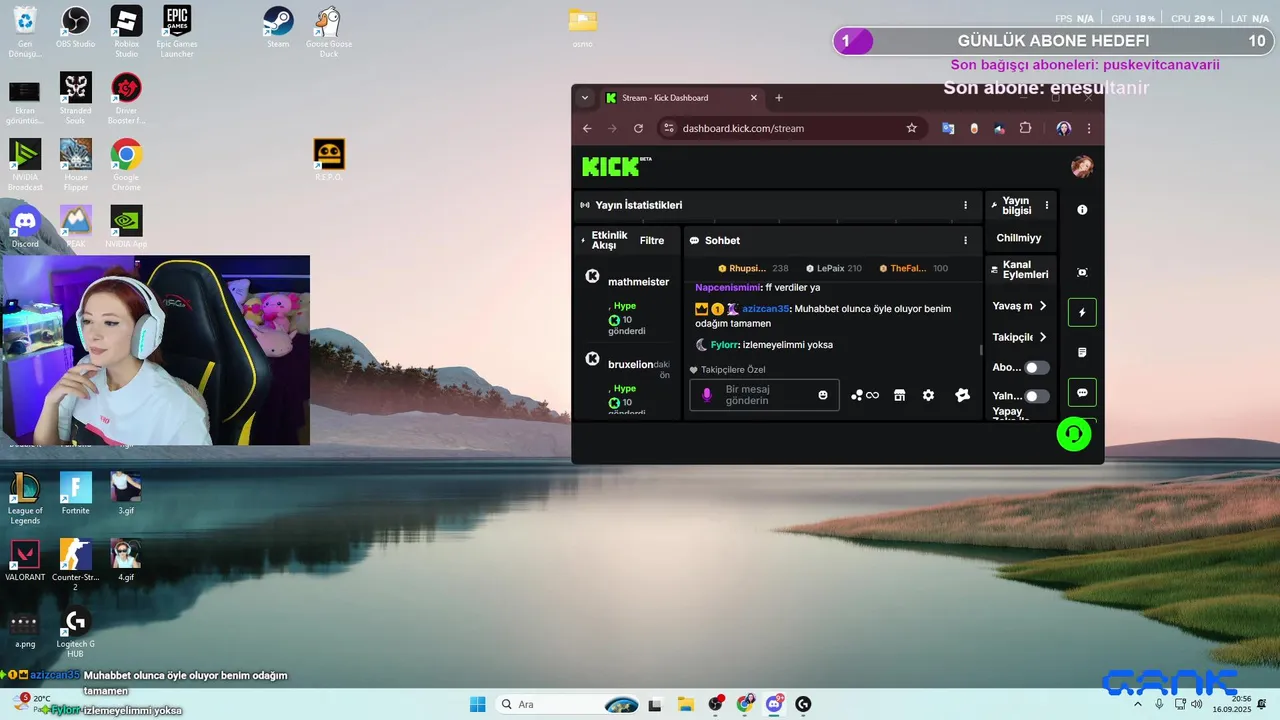The width and height of the screenshot is (1280, 720).
Task: Click the chat scrollbar thumb
Action: (981, 350)
